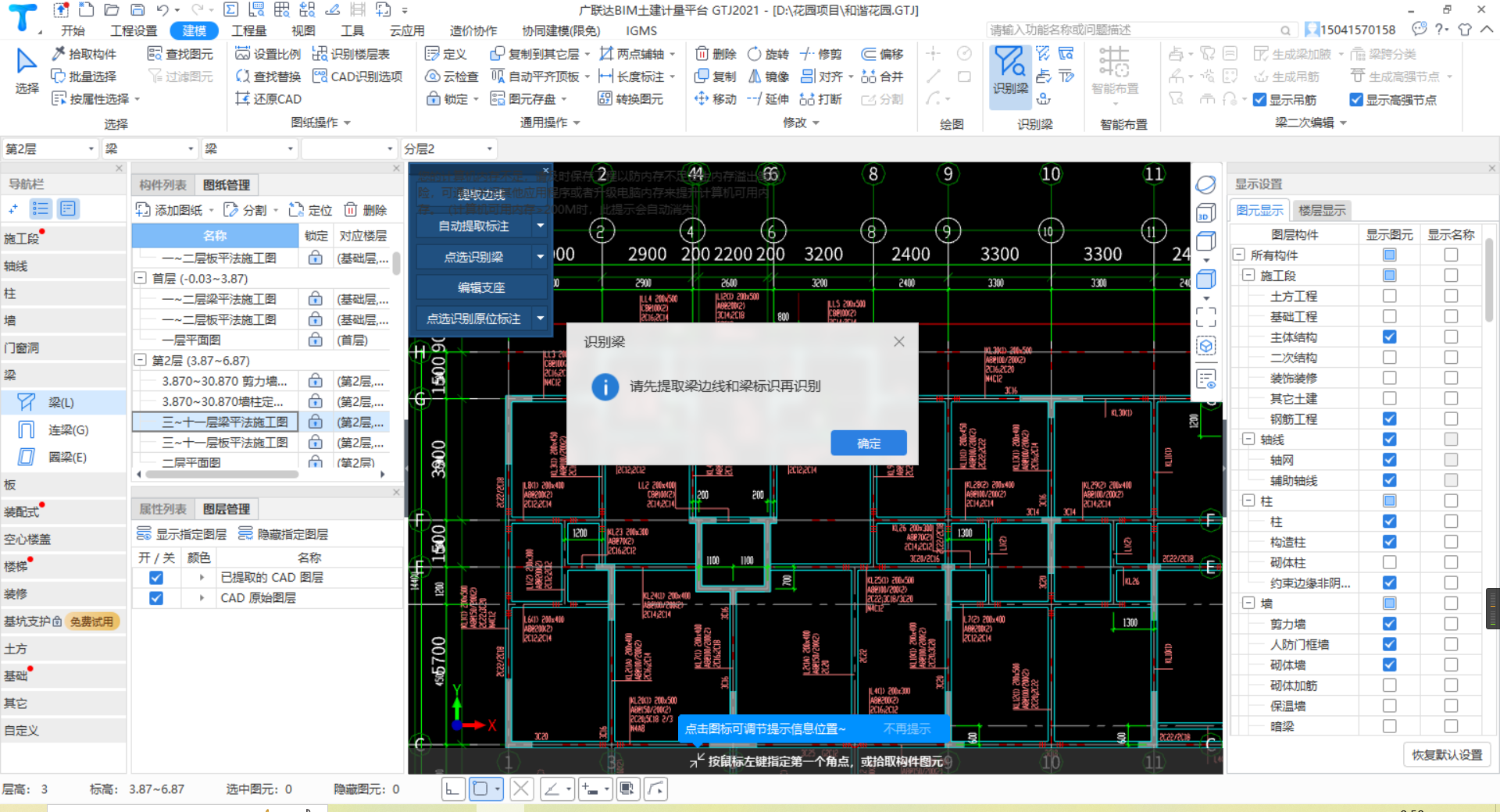Click the 转换图元 convert element tool
Screen dimensions: 1500x812
pos(630,99)
